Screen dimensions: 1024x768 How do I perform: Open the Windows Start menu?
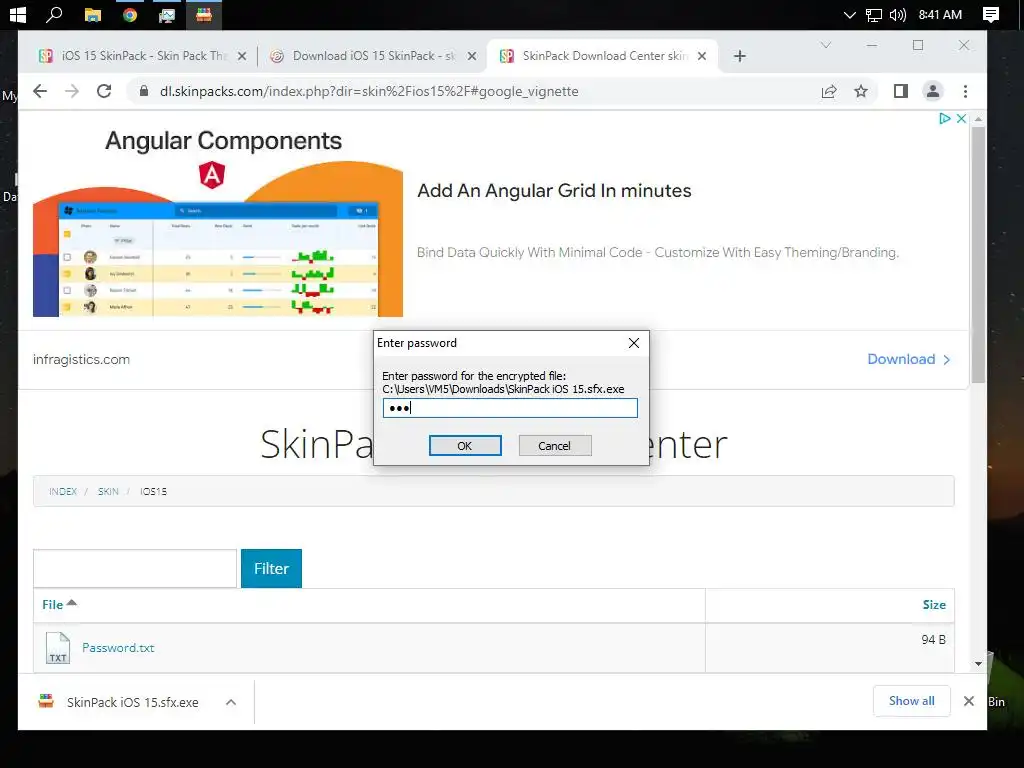pos(18,14)
